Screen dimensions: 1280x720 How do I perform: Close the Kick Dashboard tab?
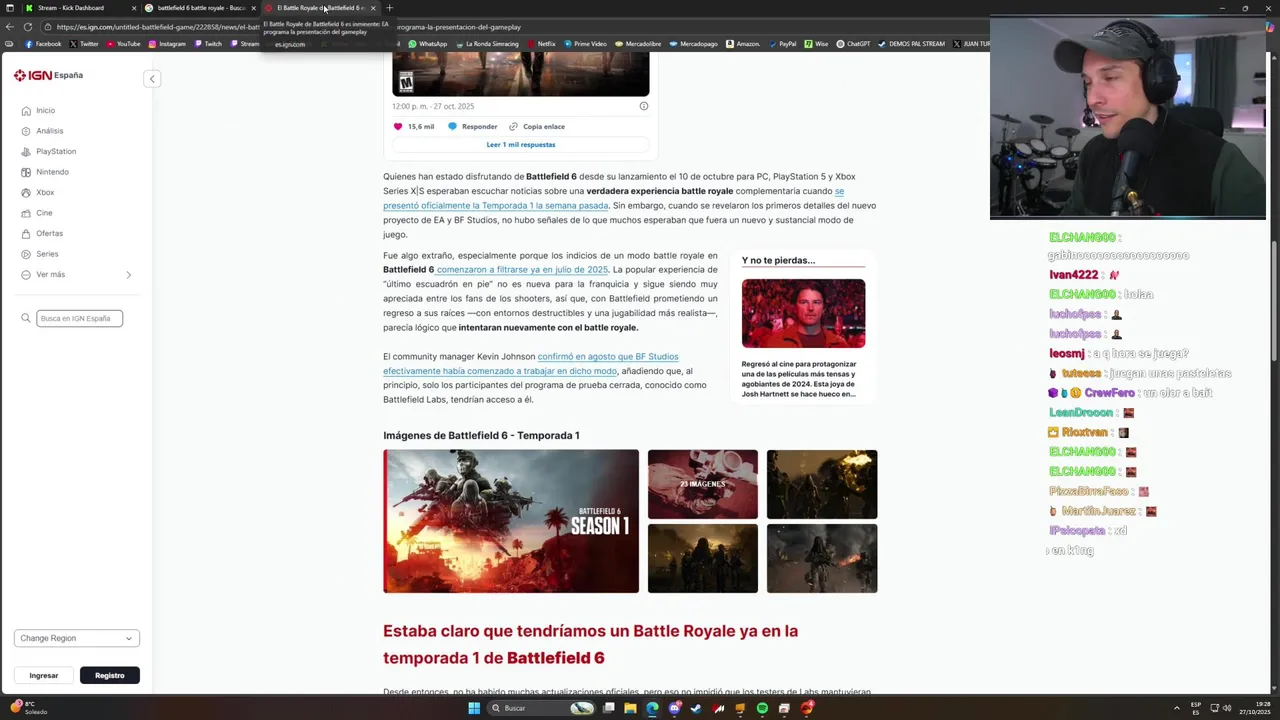[134, 8]
